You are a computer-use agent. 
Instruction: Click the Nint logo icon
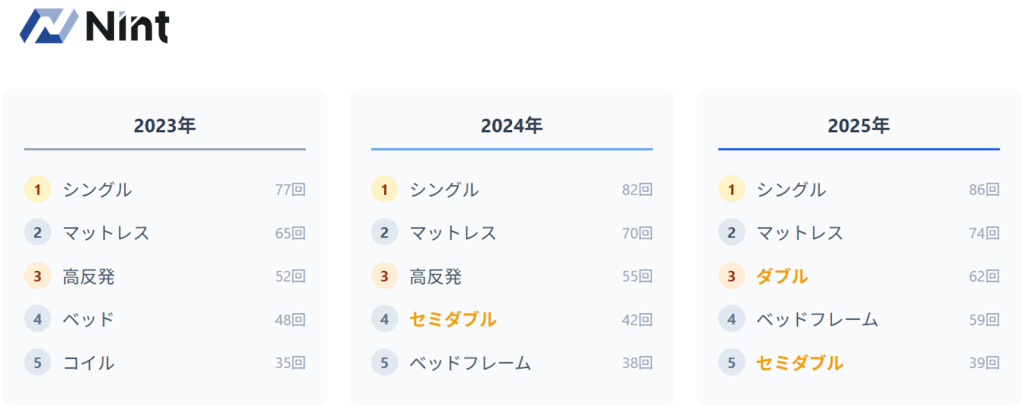click(x=49, y=27)
